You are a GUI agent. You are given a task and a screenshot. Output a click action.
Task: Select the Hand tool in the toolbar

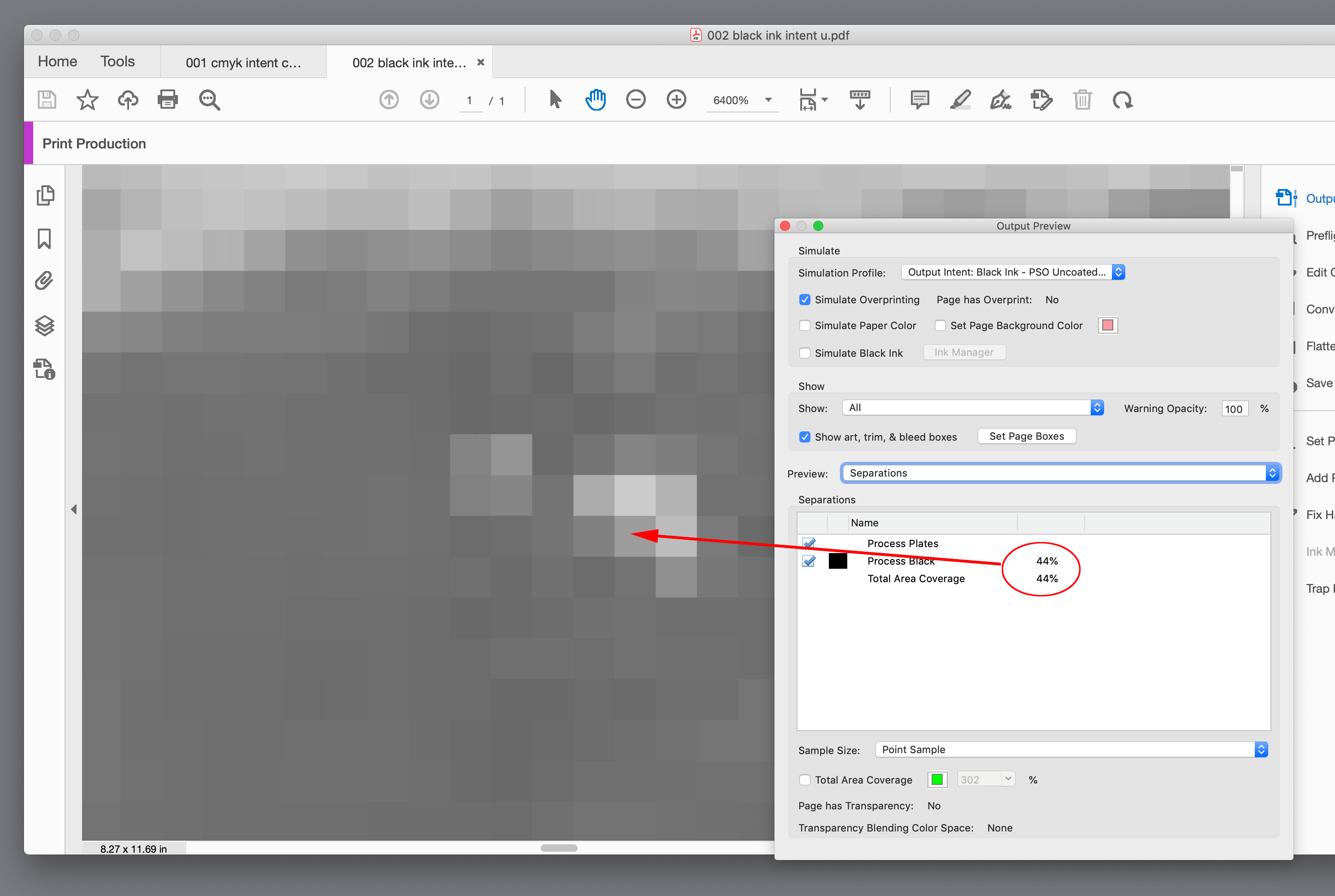596,100
